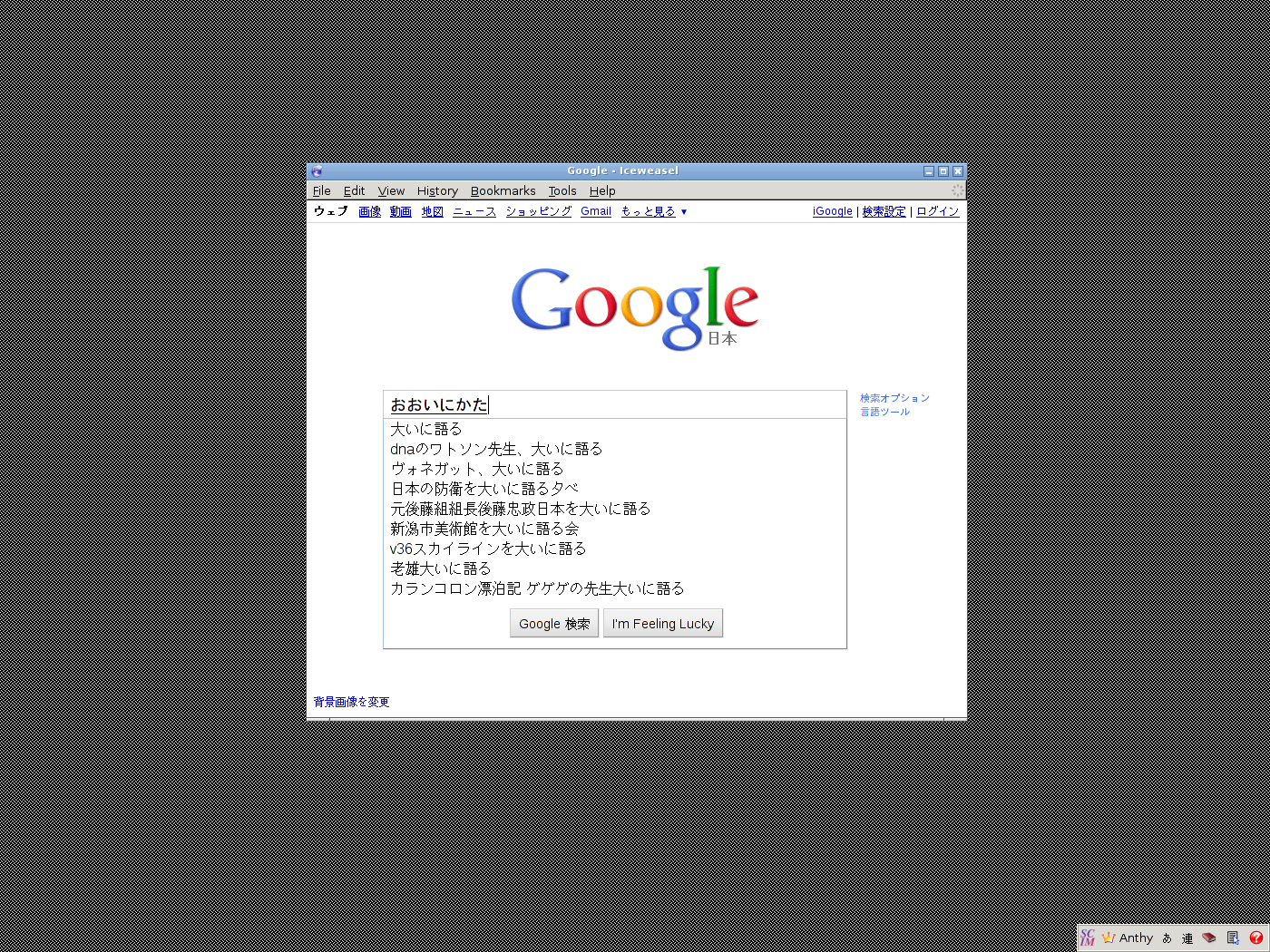
Task: Click the ログイン login link
Action: (x=938, y=211)
